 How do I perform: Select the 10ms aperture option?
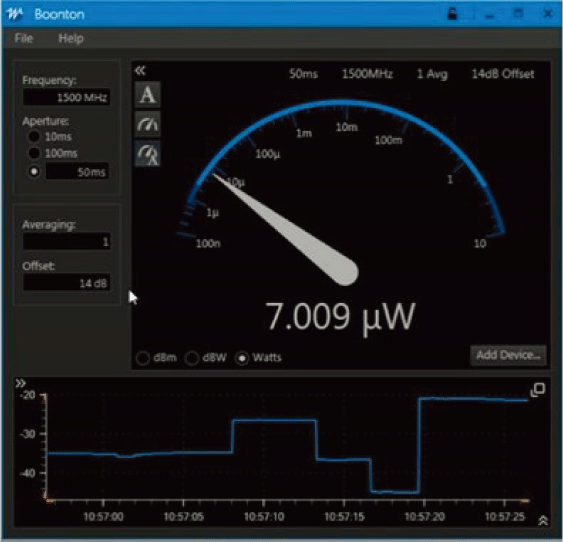click(34, 136)
